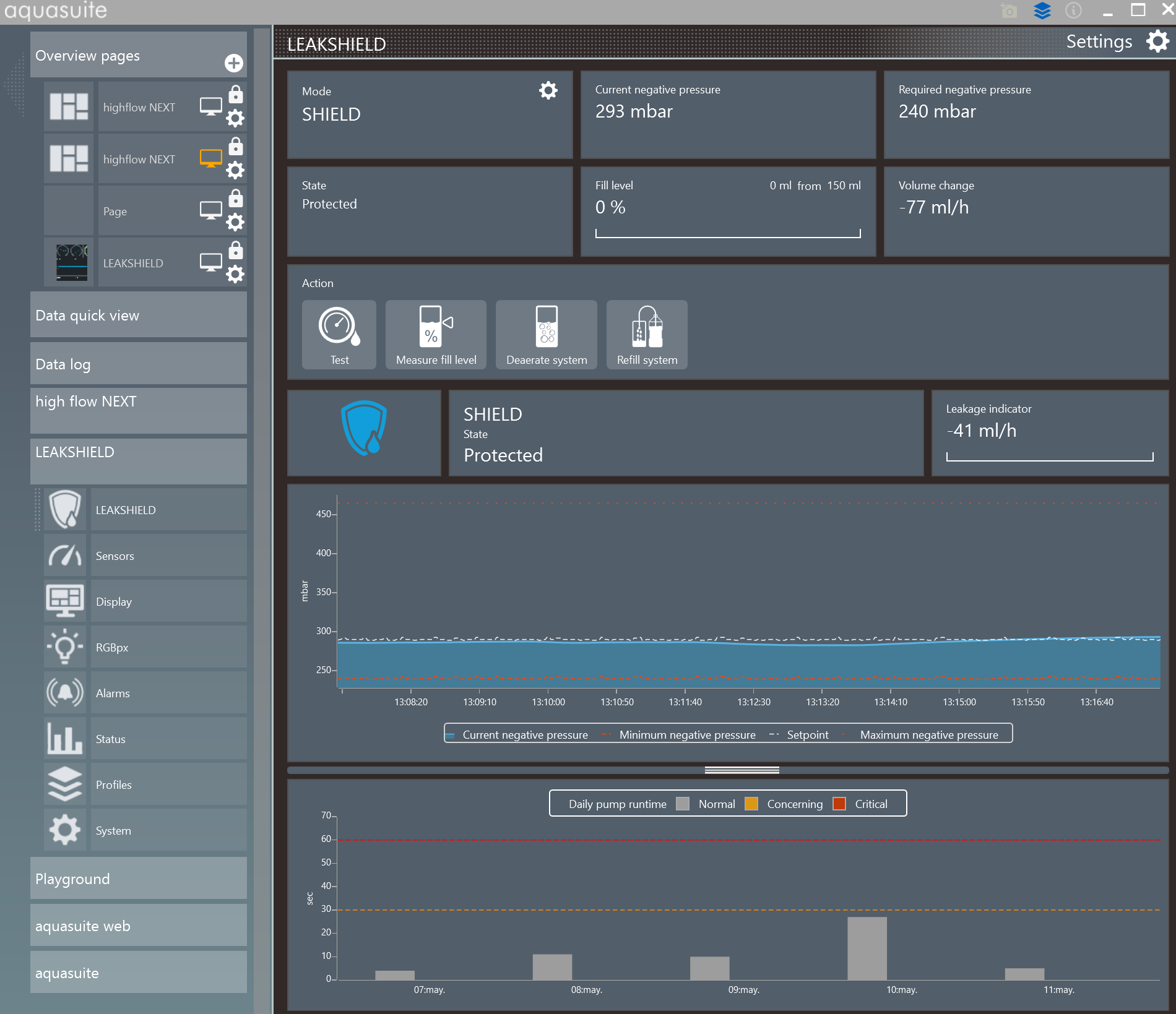Image resolution: width=1176 pixels, height=1014 pixels.
Task: Toggle desktop monitor icon of first highflow NEXT
Action: (x=211, y=106)
